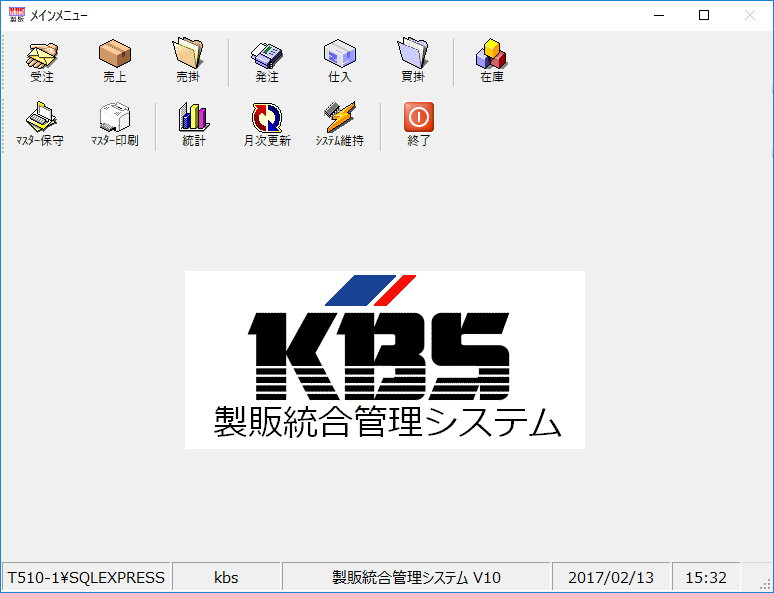The width and height of the screenshot is (774, 593).
Task: Launch the 発注 (purchase order) fax icon
Action: click(267, 62)
